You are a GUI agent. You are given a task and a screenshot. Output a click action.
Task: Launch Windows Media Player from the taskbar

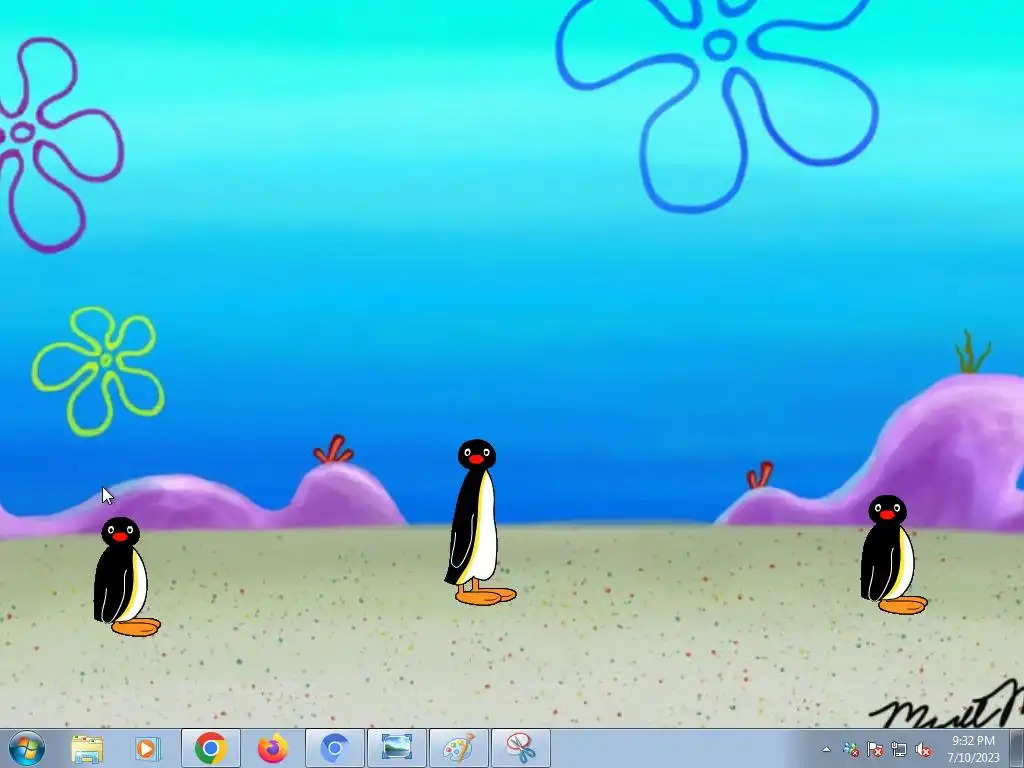[148, 748]
